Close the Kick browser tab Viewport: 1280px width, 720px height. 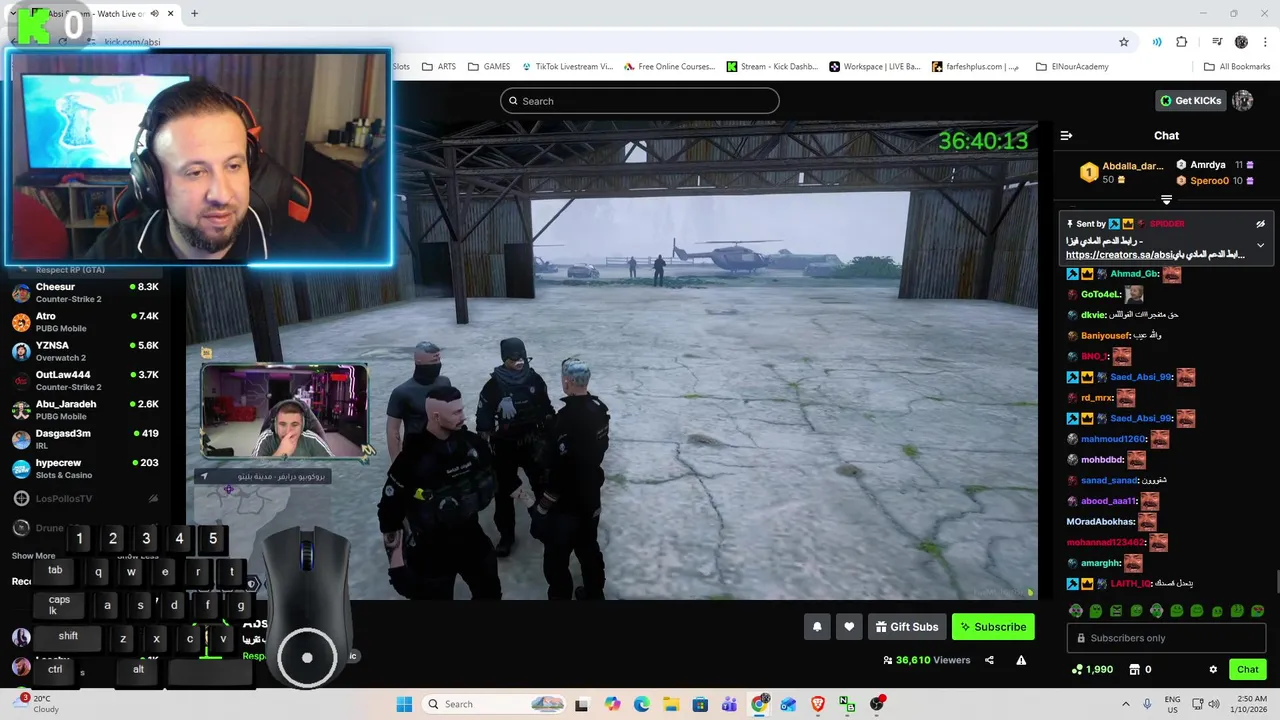171,14
